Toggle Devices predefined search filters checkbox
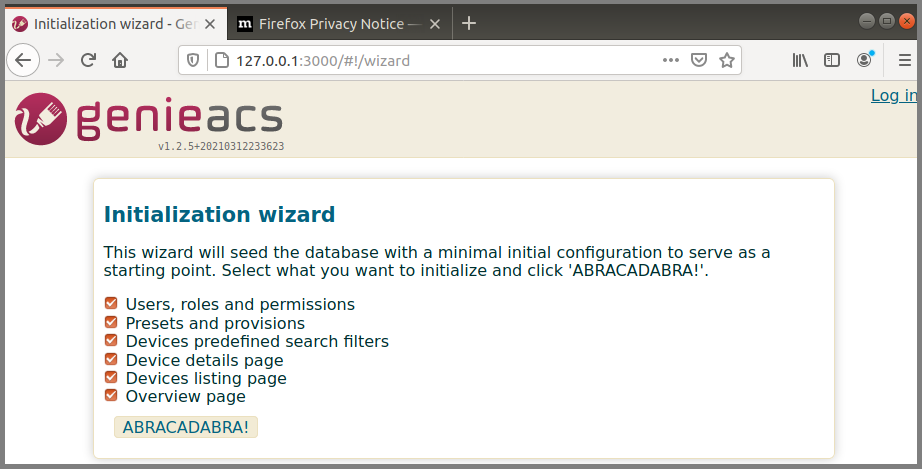922x469 pixels. 111,340
